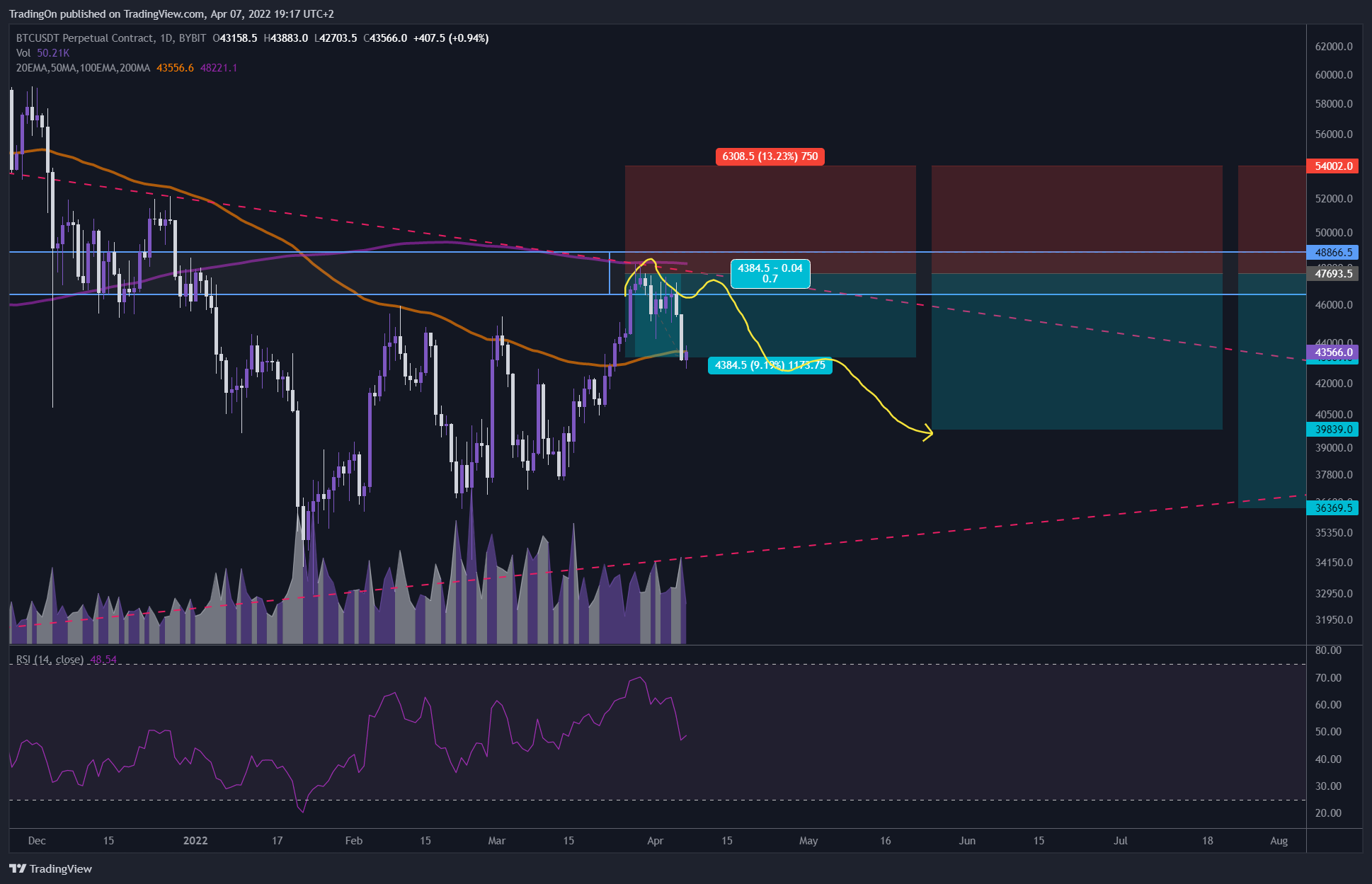Click the TradingView logo at the bottom left
Image resolution: width=1372 pixels, height=884 pixels.
pos(50,868)
